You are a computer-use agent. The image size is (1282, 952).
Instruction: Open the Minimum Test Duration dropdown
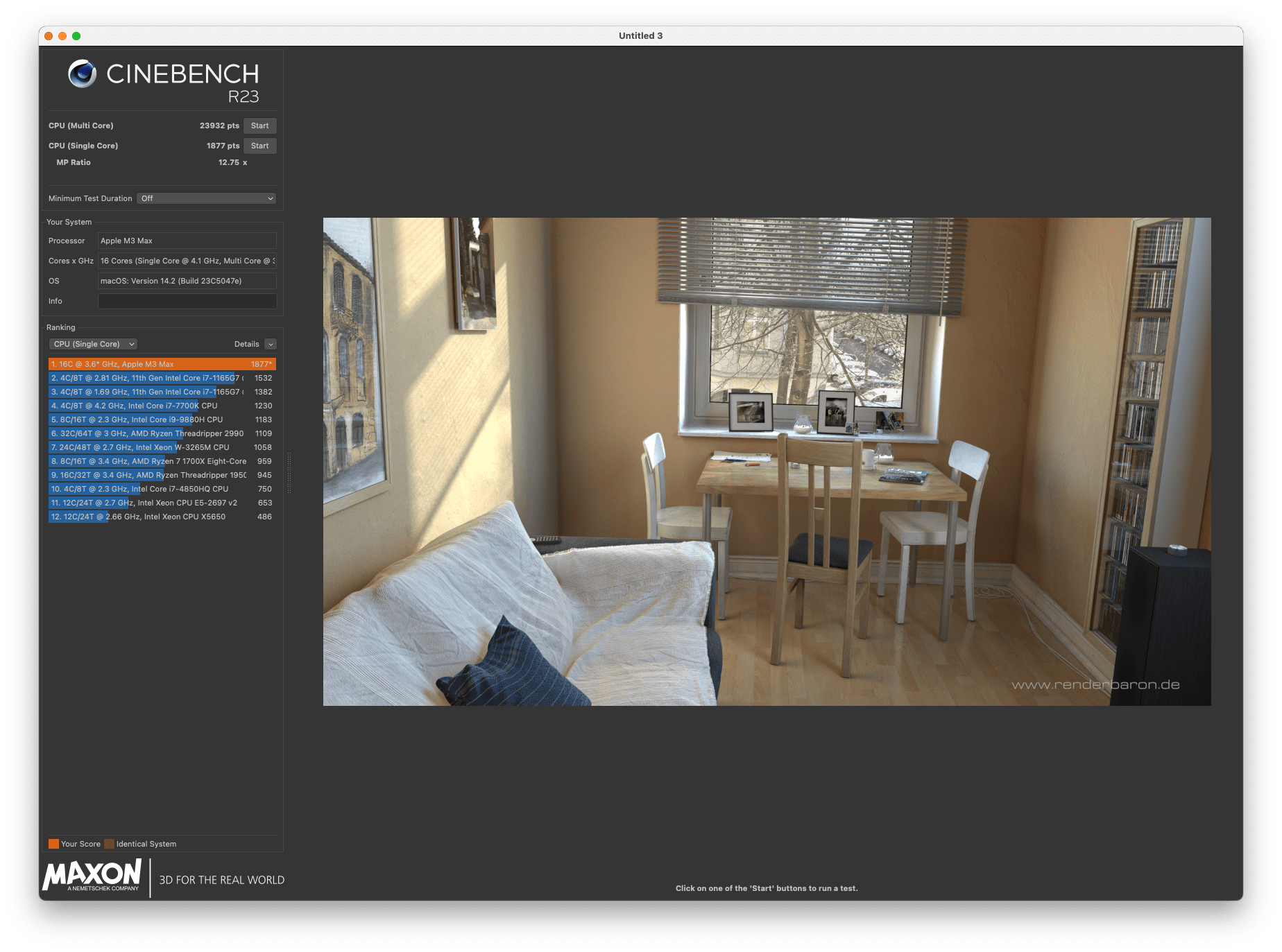[x=206, y=198]
